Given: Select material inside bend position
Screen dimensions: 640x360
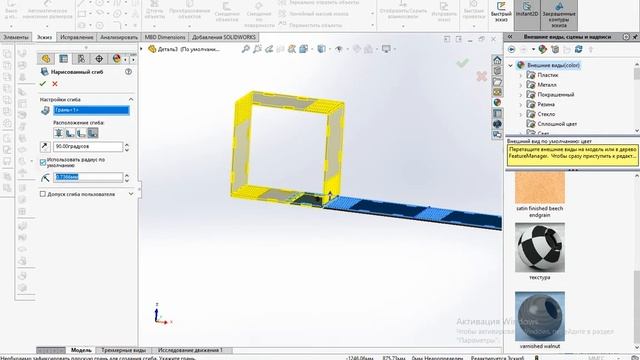Looking at the screenshot, I should pos(70,133).
